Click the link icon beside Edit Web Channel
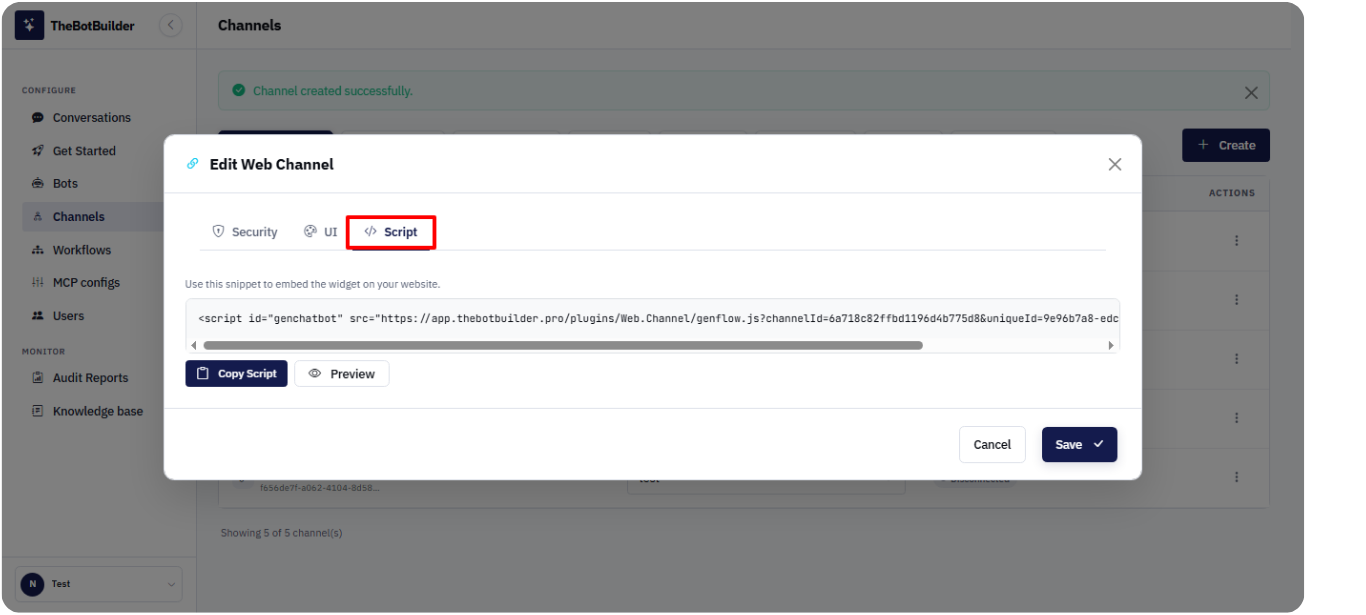 point(193,164)
